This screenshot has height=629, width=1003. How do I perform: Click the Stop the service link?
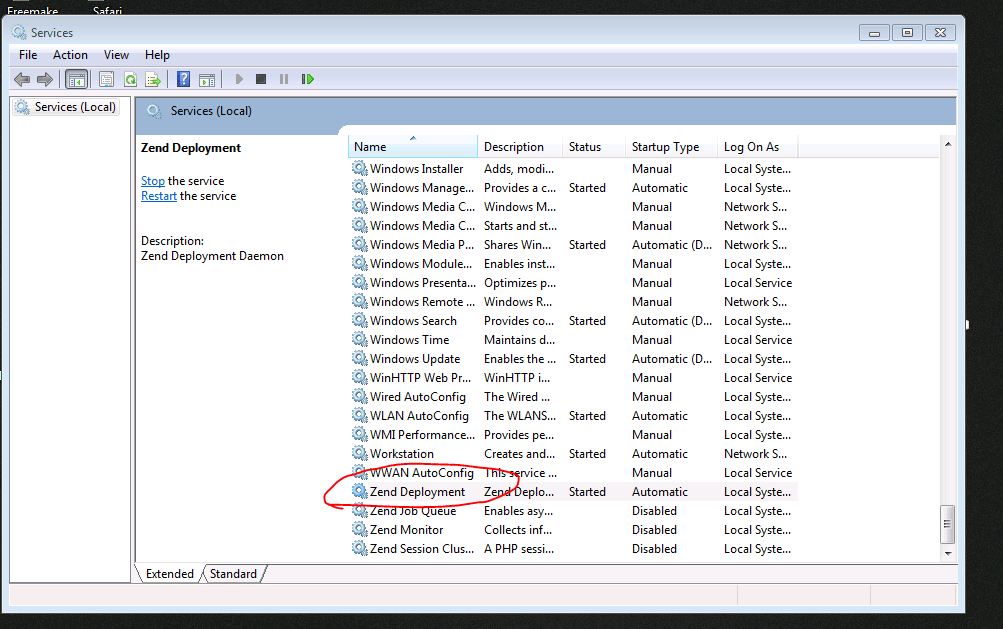152,181
